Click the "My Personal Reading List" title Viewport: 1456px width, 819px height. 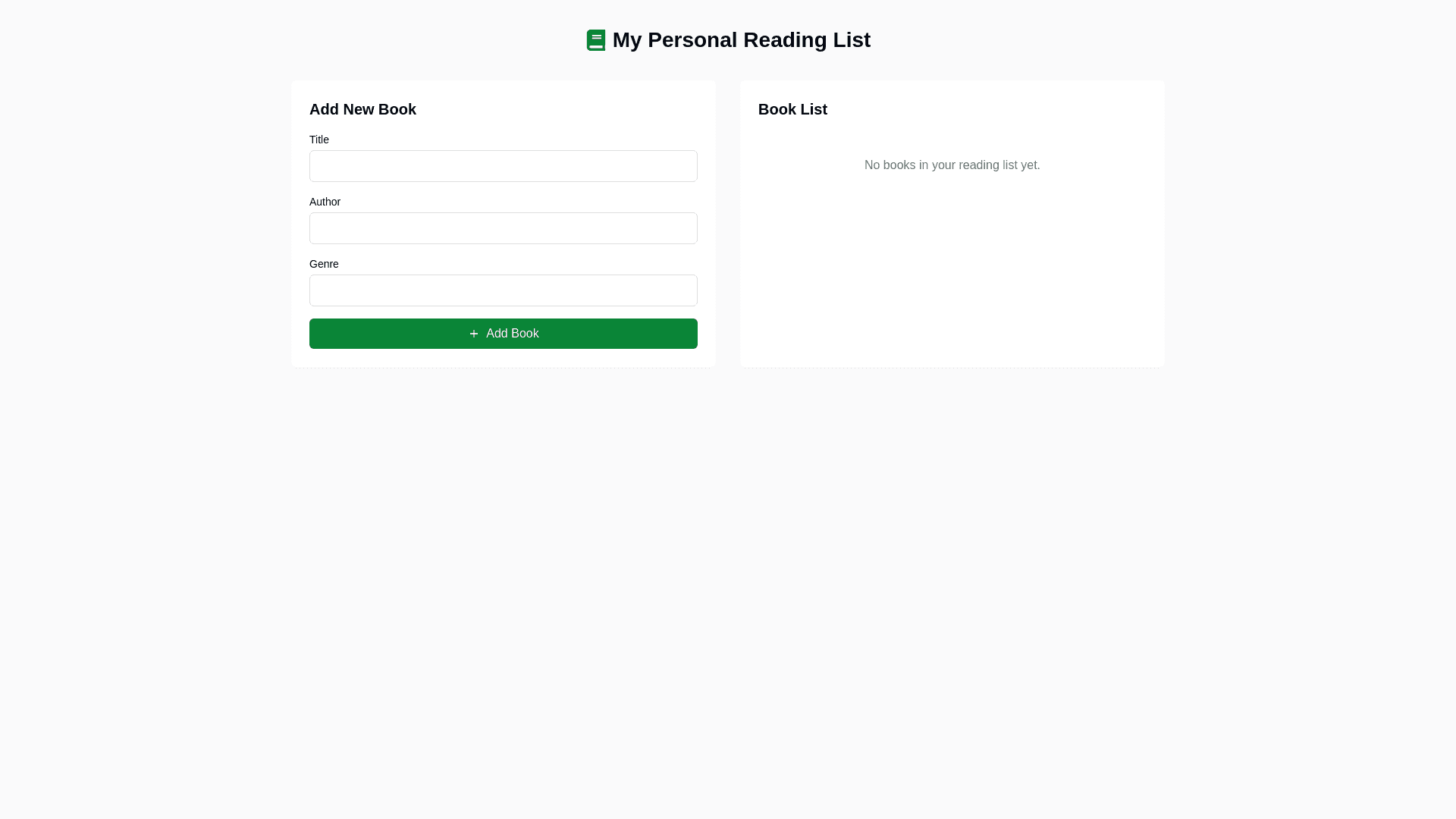coord(741,40)
